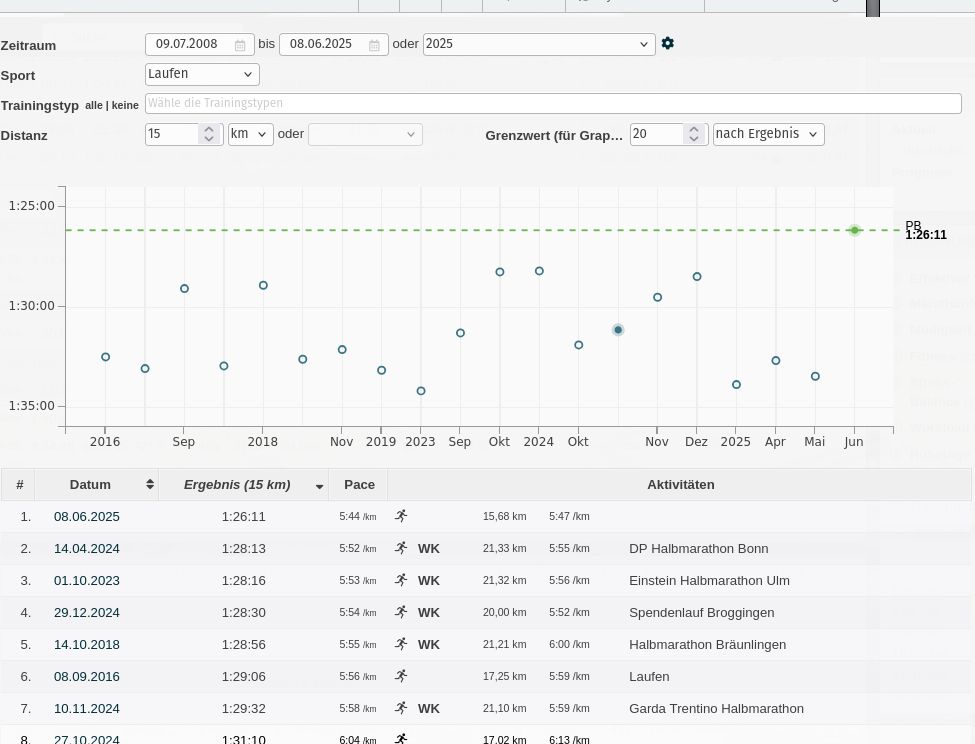Open the empty preset distance dropdown
Image resolution: width=975 pixels, height=744 pixels.
tap(365, 134)
